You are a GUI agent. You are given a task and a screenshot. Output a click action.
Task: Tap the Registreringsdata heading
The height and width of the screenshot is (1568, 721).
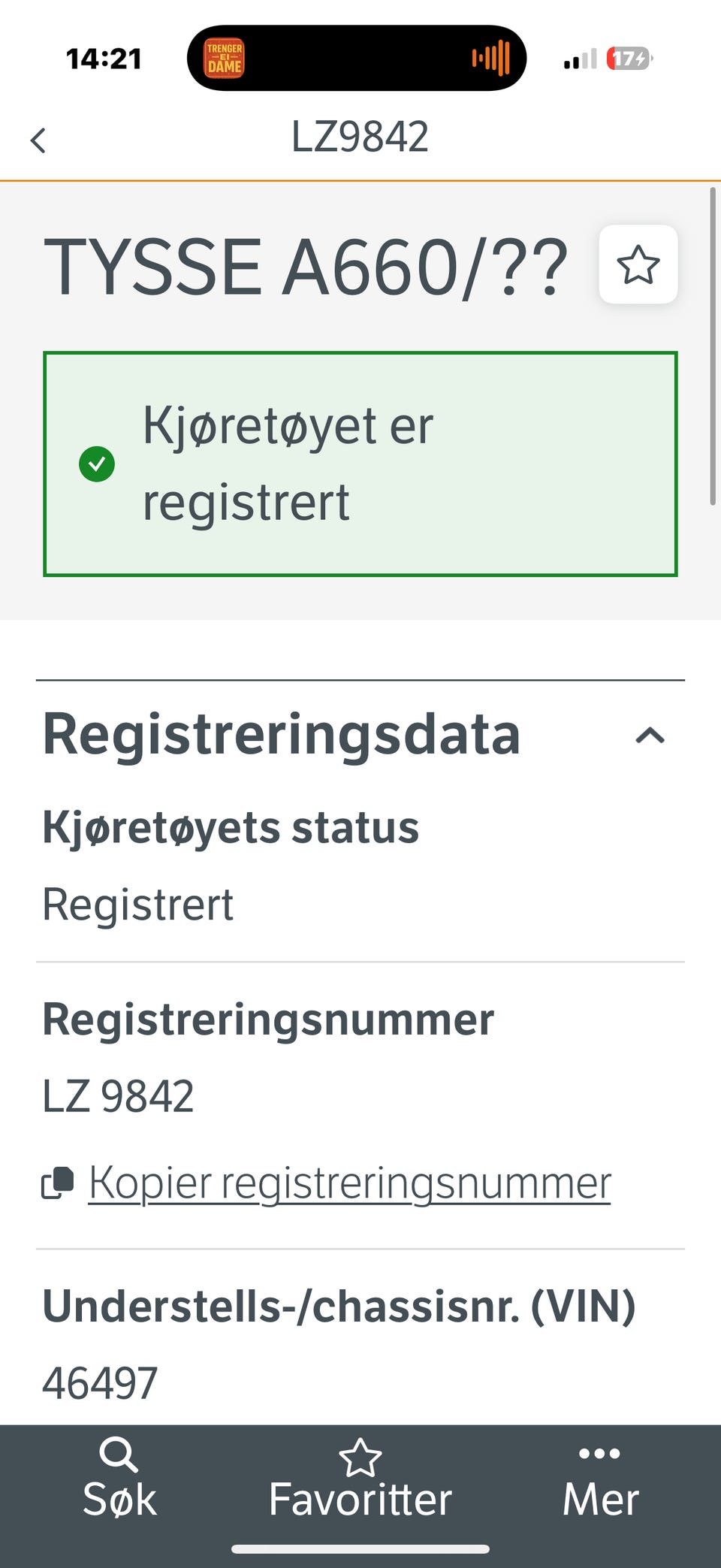coord(282,734)
